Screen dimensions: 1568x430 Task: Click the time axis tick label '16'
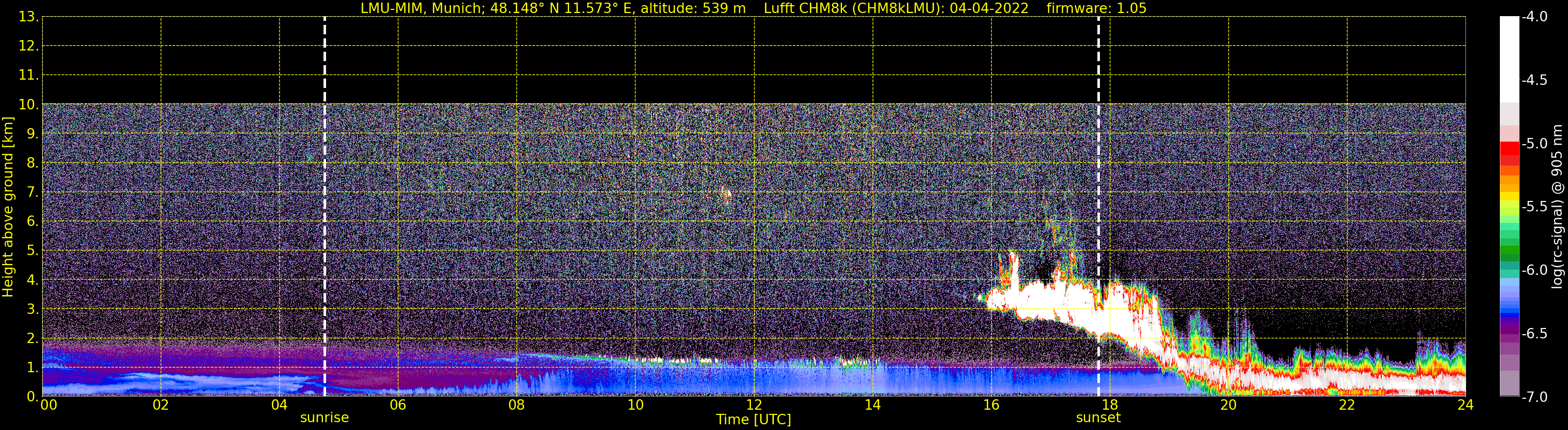992,405
